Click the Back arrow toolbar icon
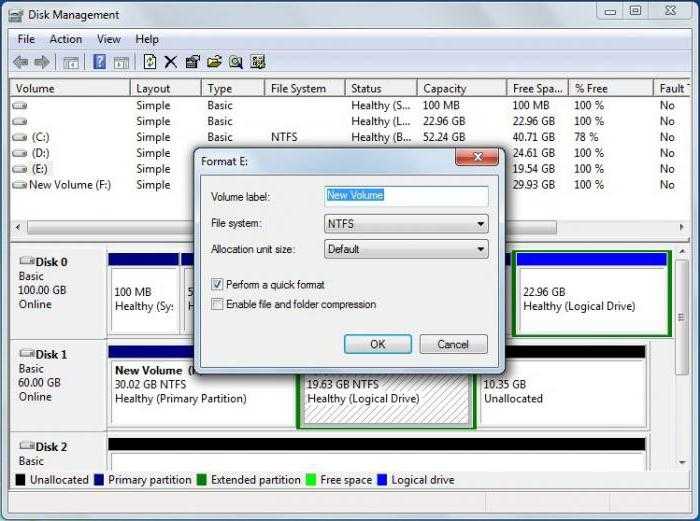 (x=21, y=62)
